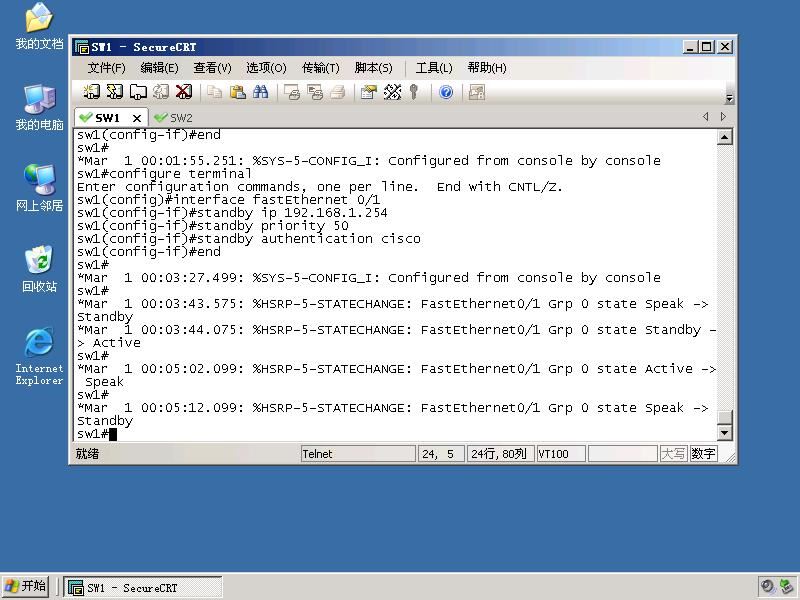The height and width of the screenshot is (600, 800).
Task: Click the grayed Auto Print printer icon
Action: pos(338,92)
